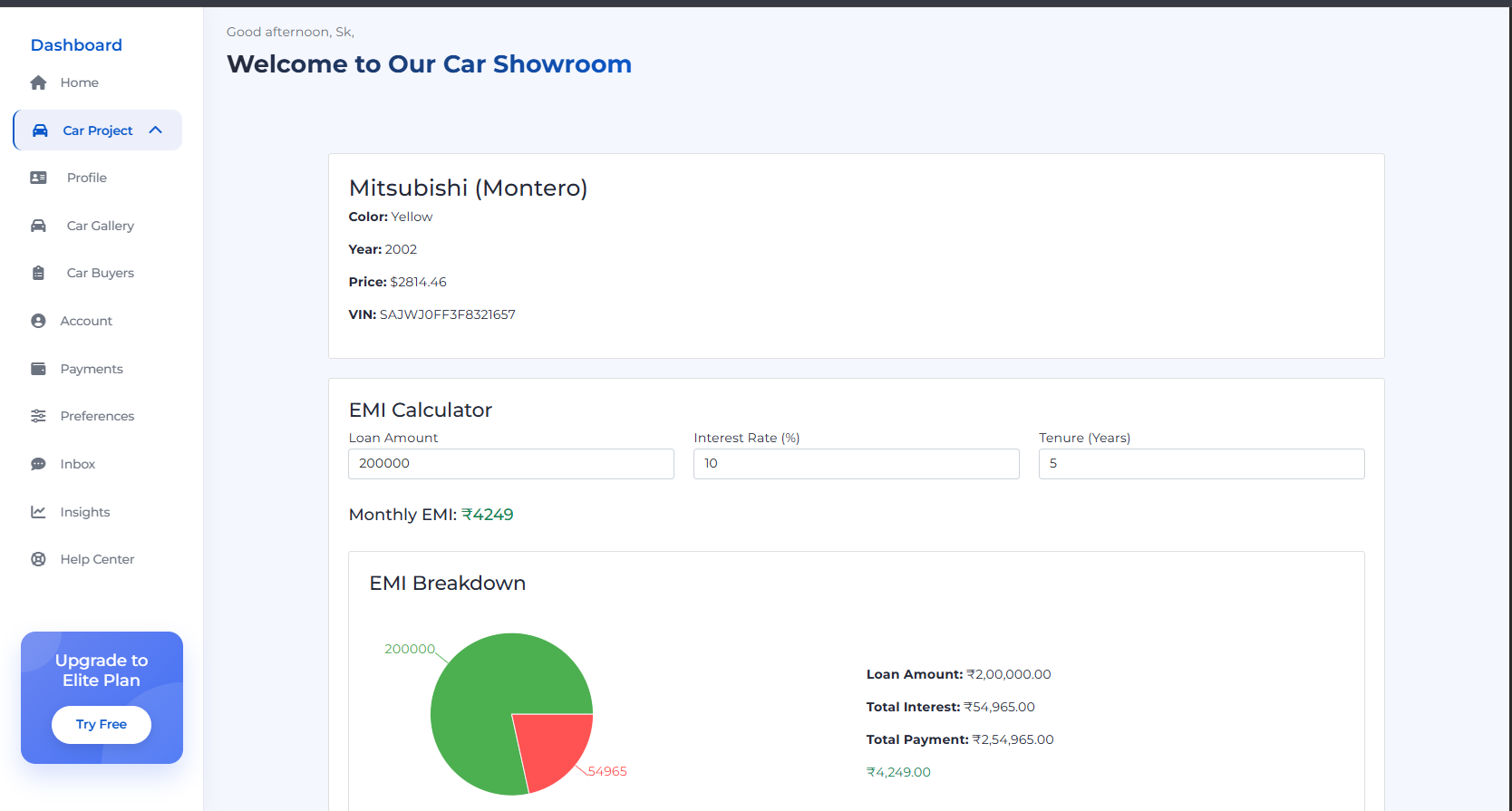Collapse the Car Project chevron
This screenshot has width=1512, height=811.
(156, 130)
